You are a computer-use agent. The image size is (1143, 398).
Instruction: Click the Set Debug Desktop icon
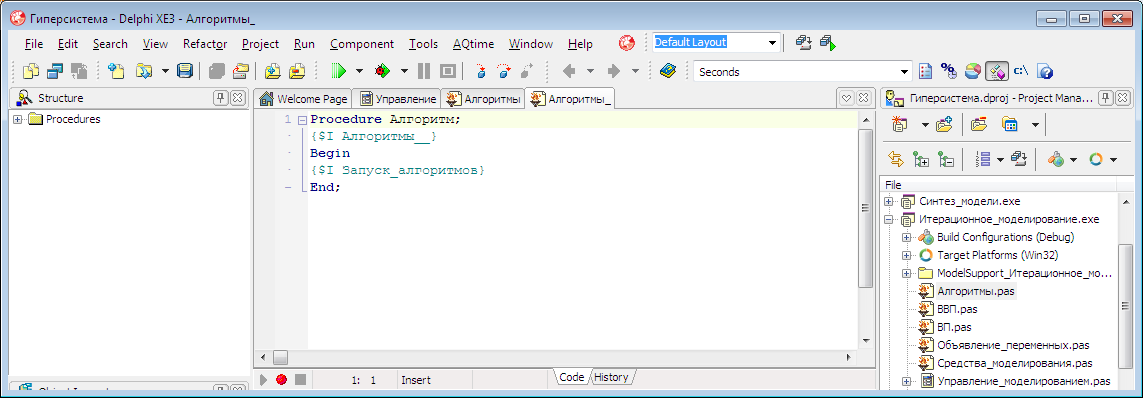pyautogui.click(x=827, y=43)
